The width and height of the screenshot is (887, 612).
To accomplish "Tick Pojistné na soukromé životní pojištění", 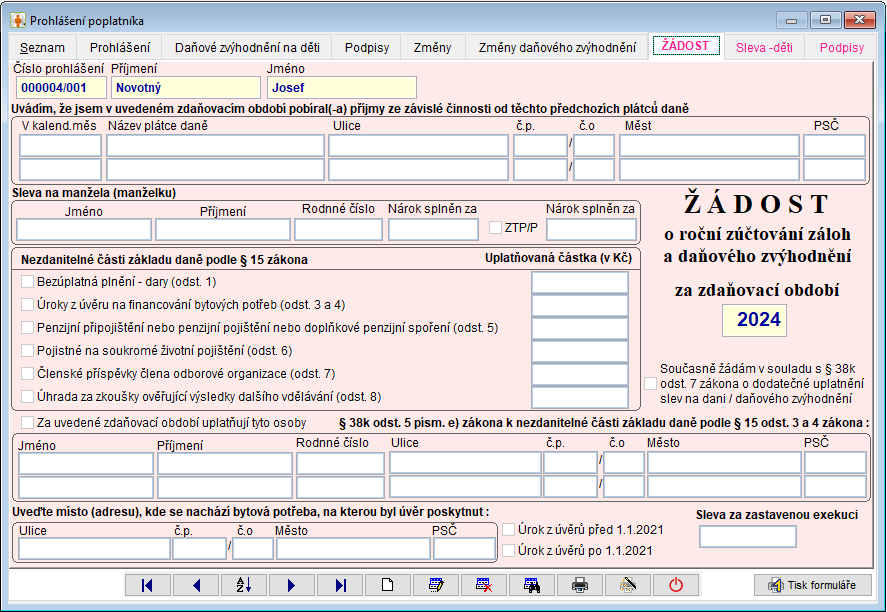I will coord(27,351).
